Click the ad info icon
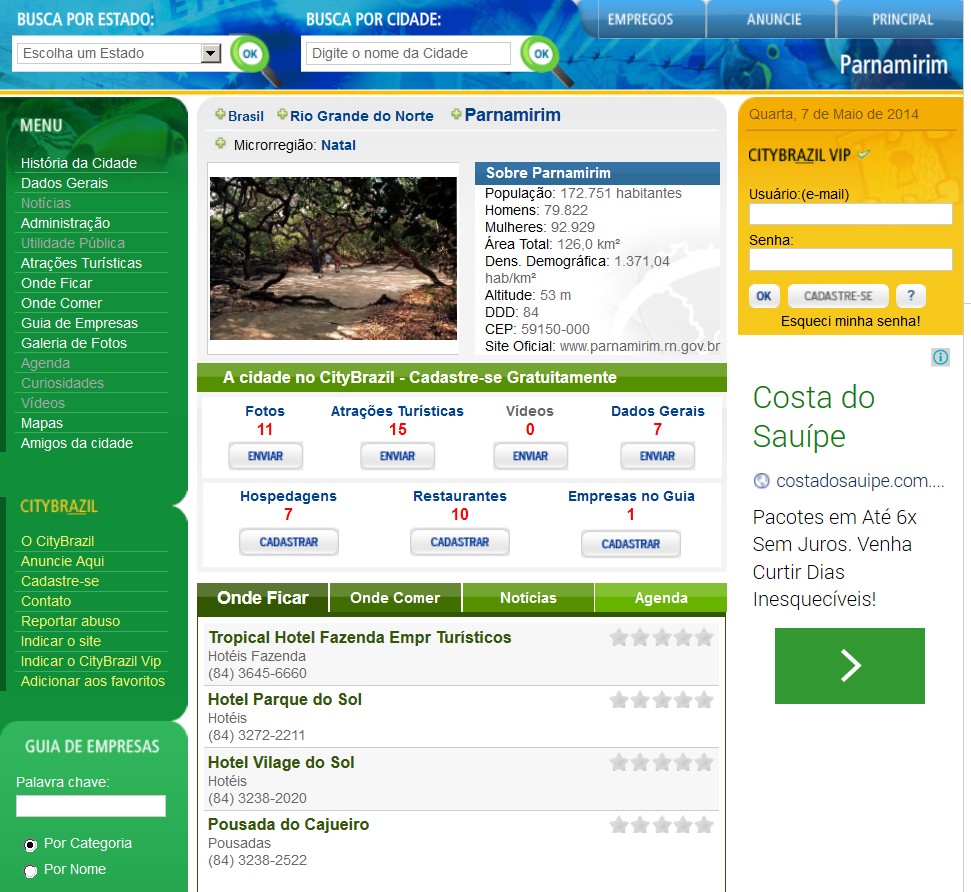Image resolution: width=971 pixels, height=892 pixels. (940, 357)
